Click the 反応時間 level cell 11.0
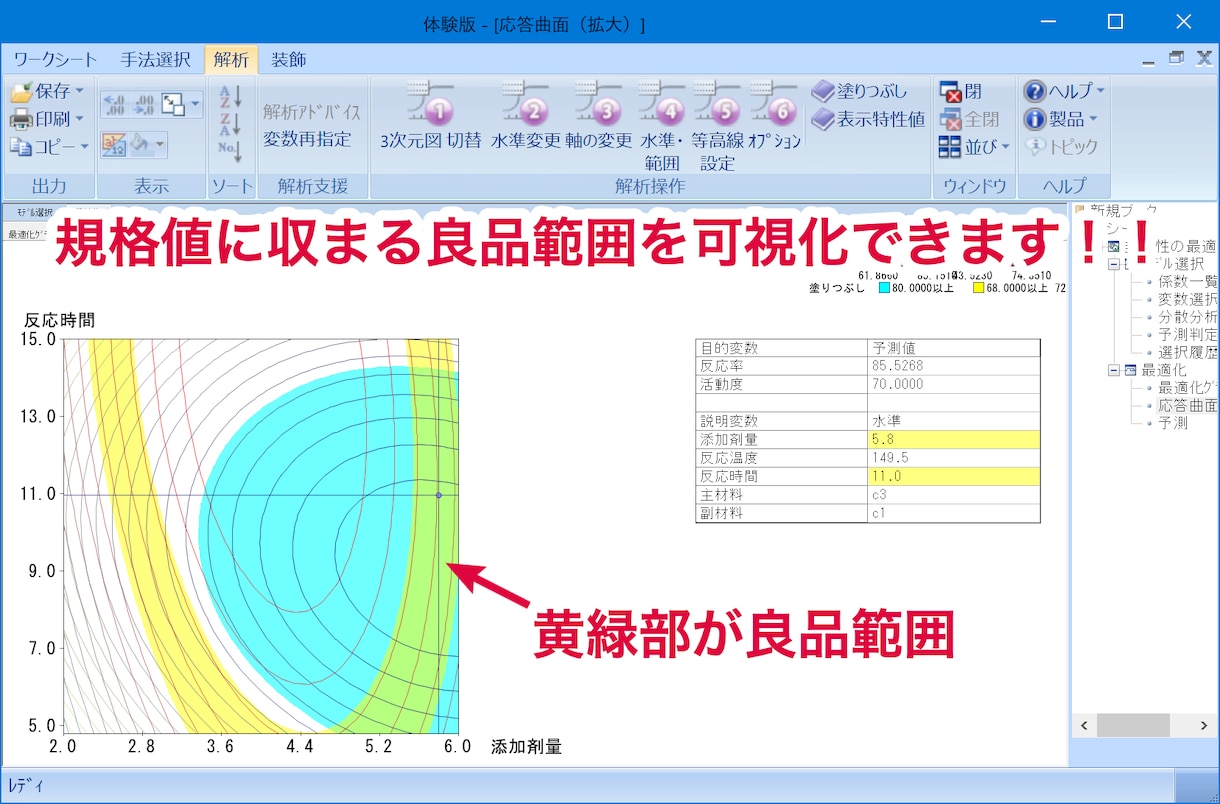1220x804 pixels. pos(953,476)
